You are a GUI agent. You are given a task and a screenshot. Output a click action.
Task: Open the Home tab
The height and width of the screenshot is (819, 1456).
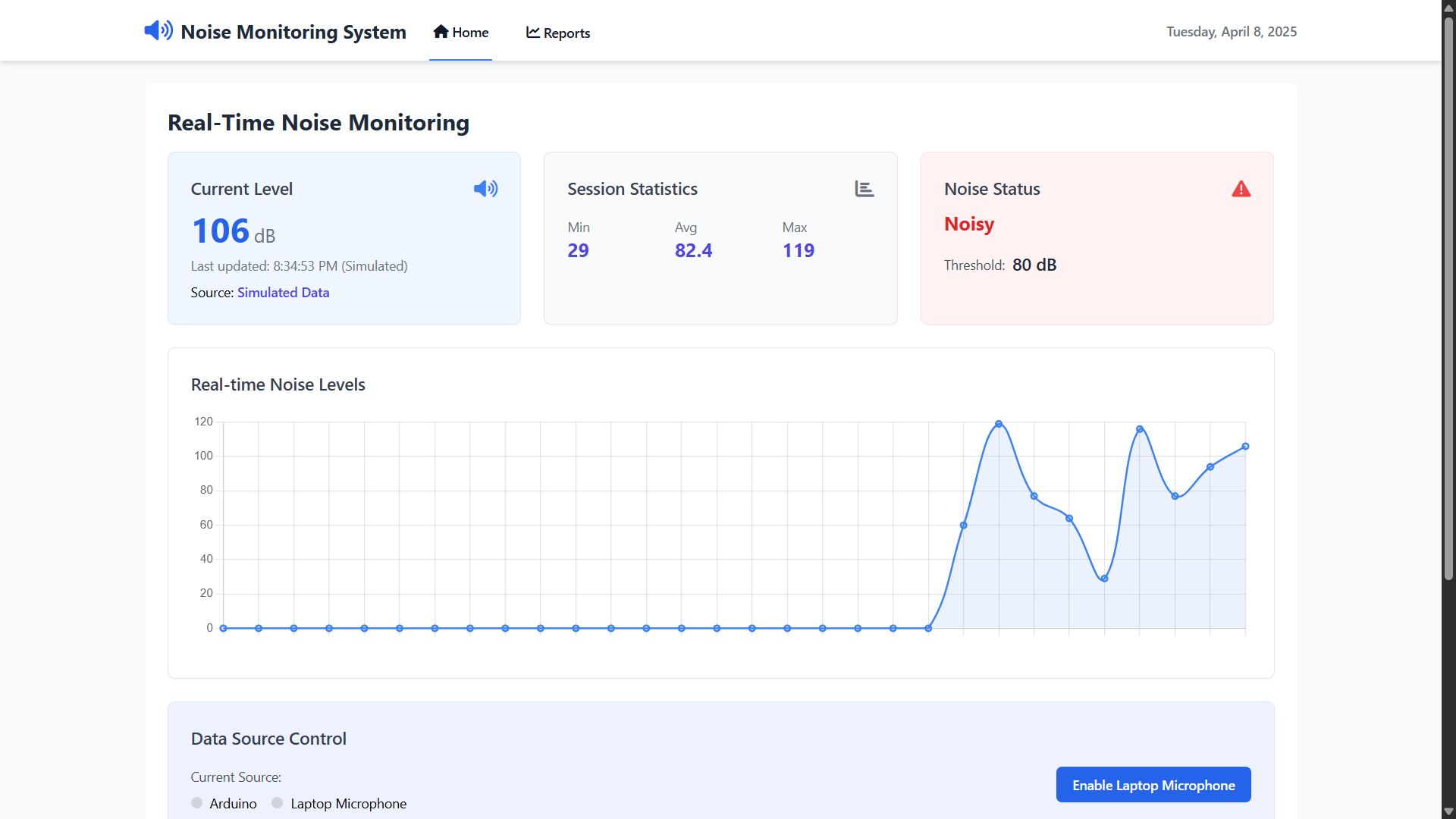461,33
